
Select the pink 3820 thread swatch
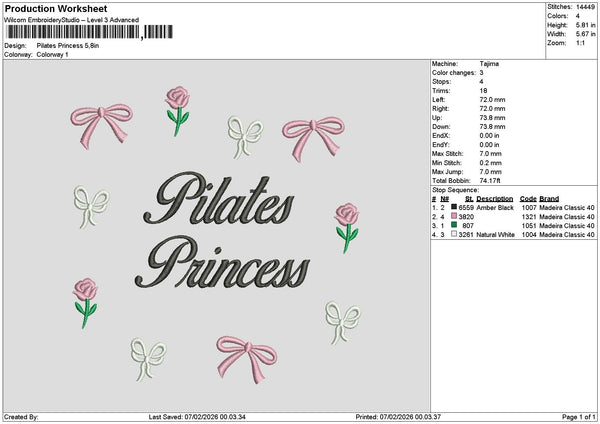pos(455,216)
